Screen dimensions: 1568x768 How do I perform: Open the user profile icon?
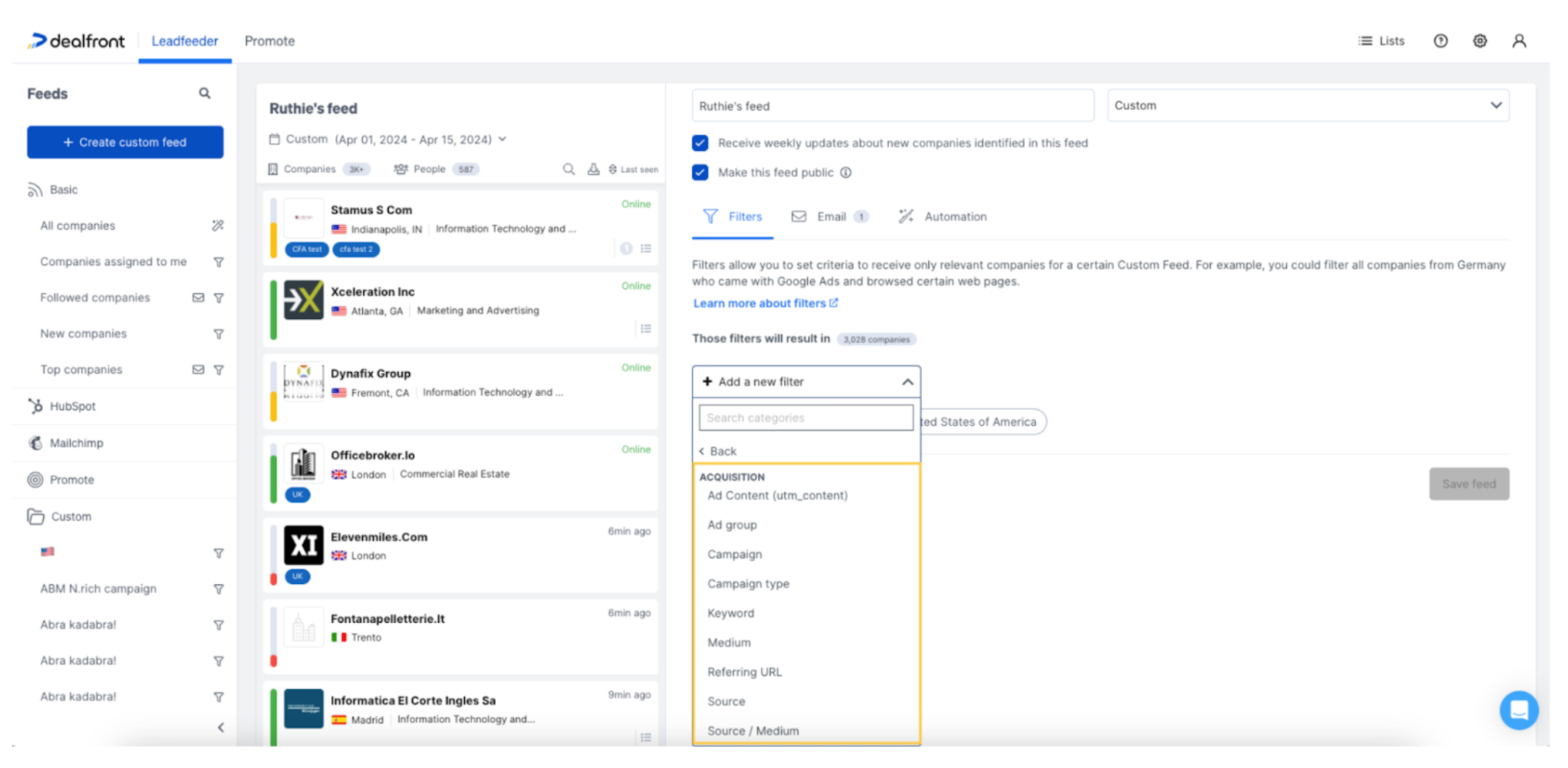1520,41
